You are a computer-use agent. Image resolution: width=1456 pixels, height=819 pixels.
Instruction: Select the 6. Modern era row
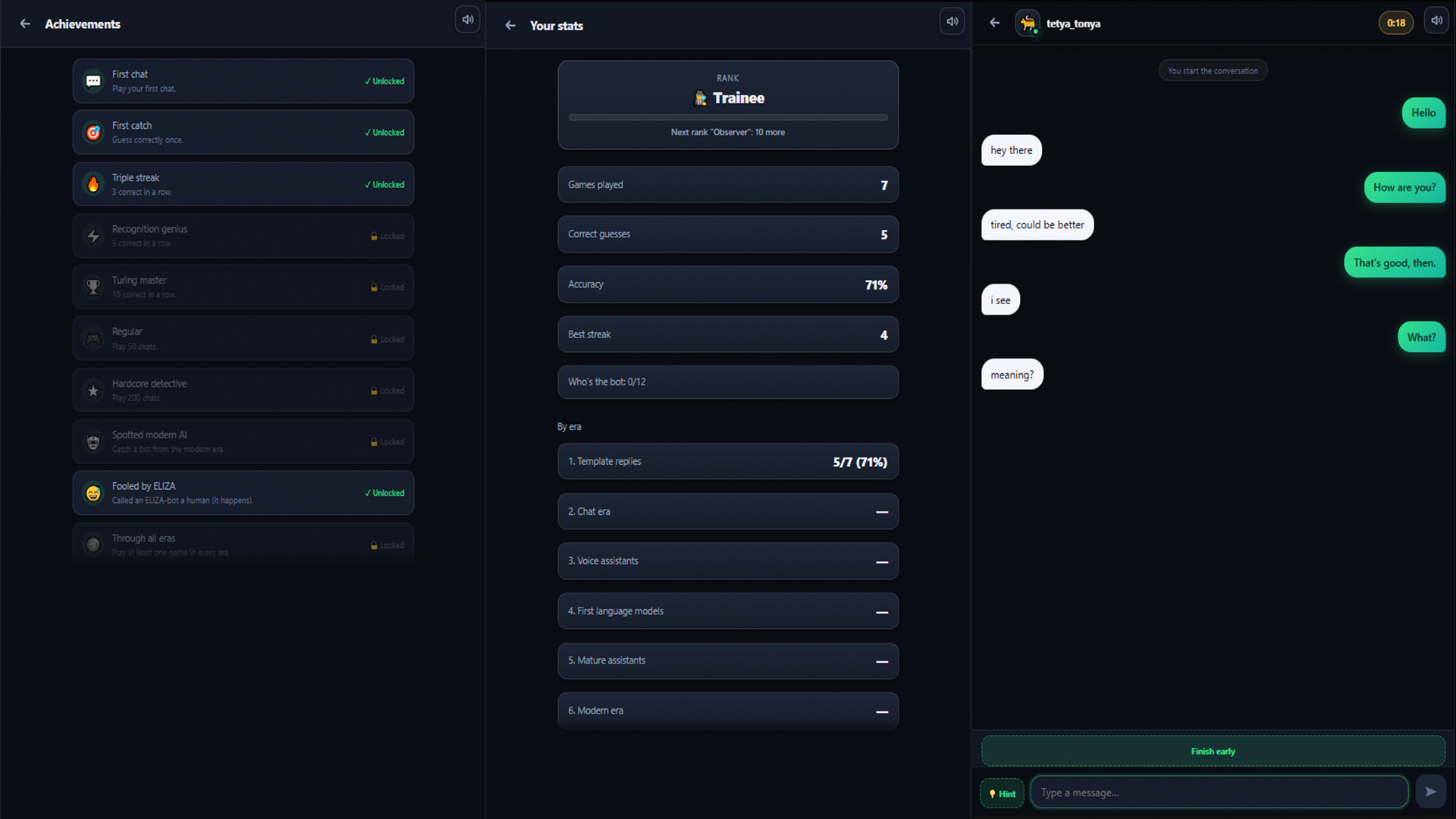(x=728, y=711)
